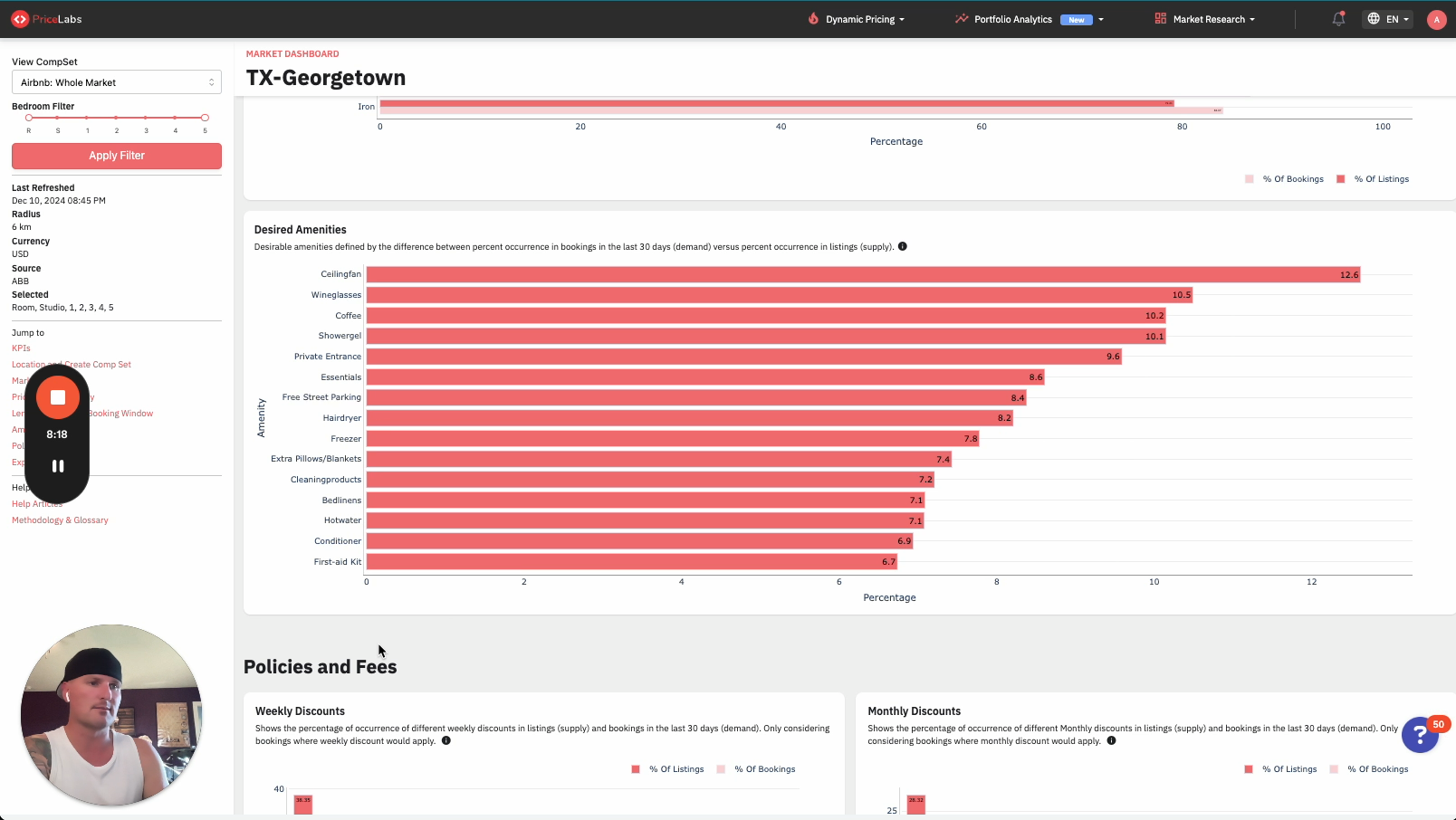Image resolution: width=1456 pixels, height=820 pixels.
Task: Open the Portfolio Analytics menu
Action: point(1029,19)
